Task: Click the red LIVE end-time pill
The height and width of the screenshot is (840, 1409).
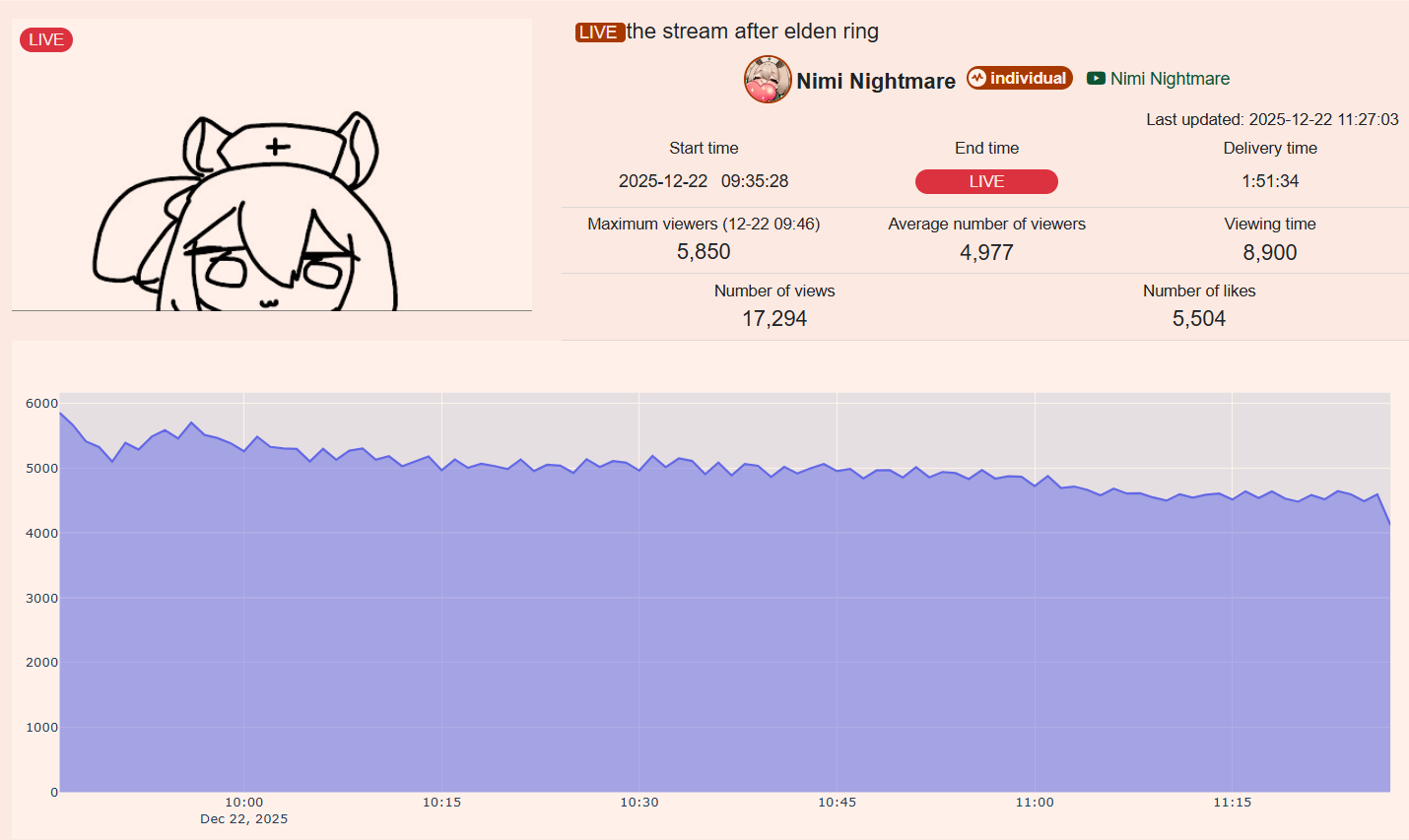Action: (x=986, y=181)
